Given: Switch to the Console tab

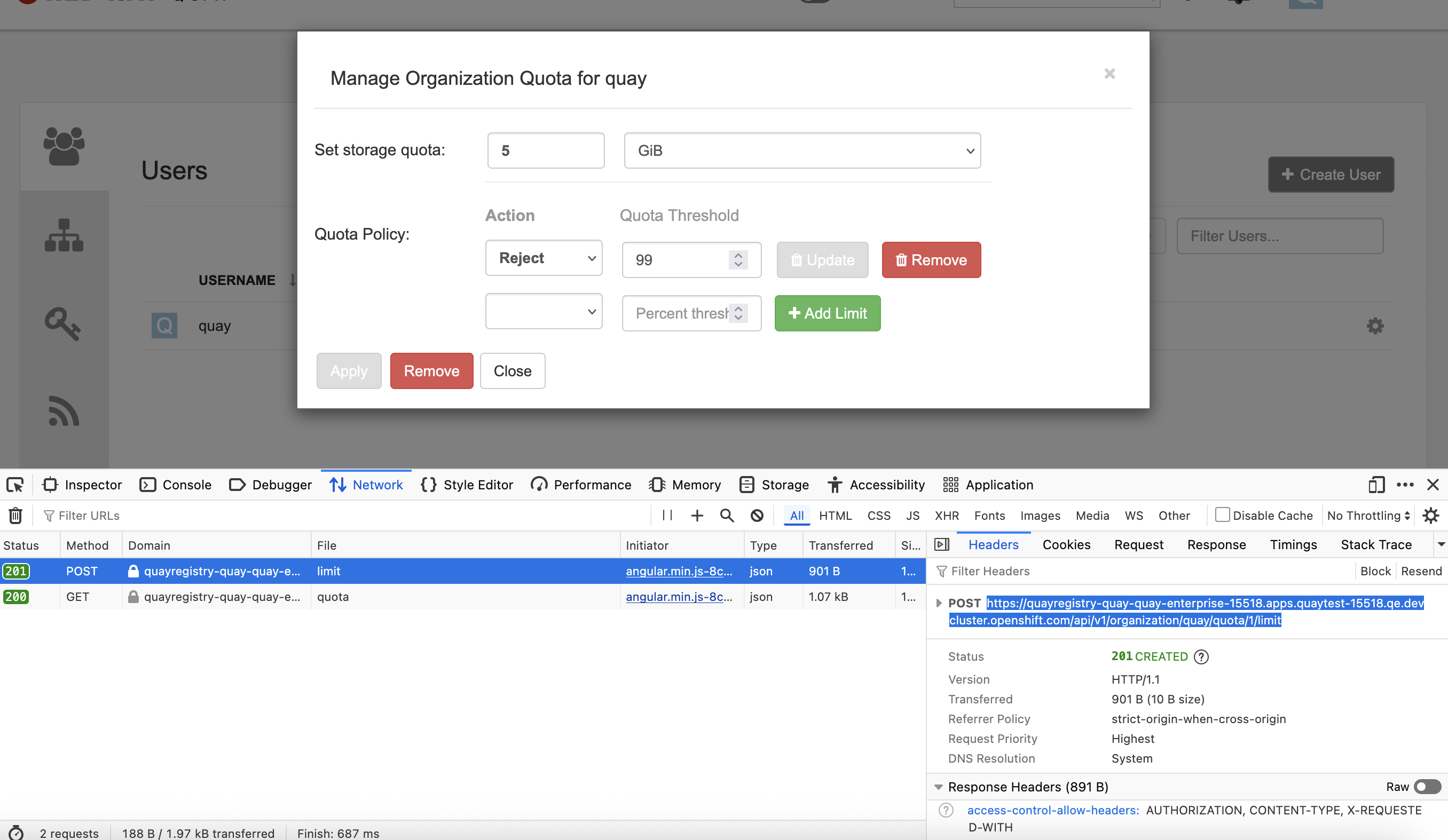Looking at the screenshot, I should coord(176,485).
